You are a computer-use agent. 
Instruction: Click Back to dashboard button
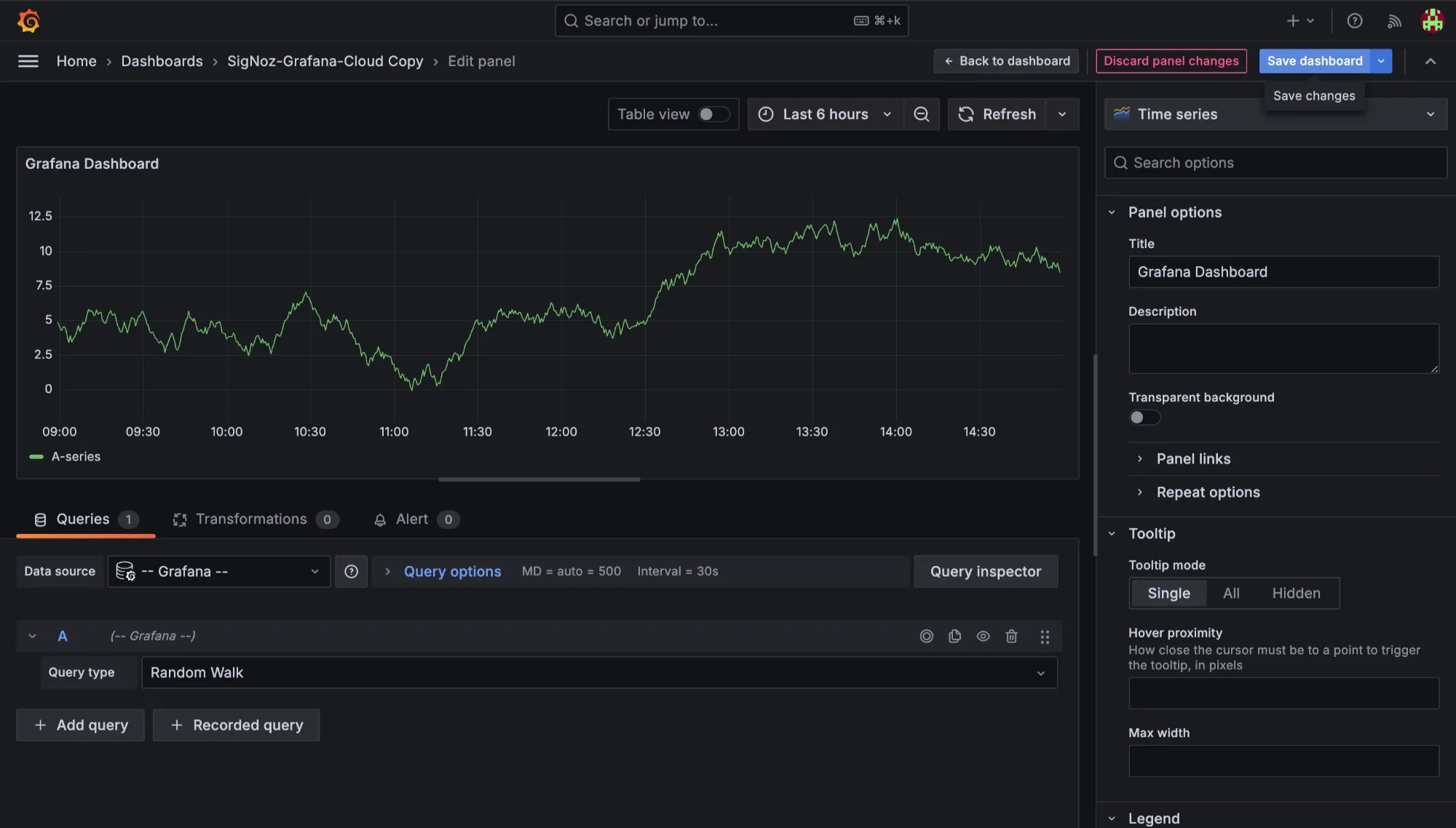coord(1007,61)
